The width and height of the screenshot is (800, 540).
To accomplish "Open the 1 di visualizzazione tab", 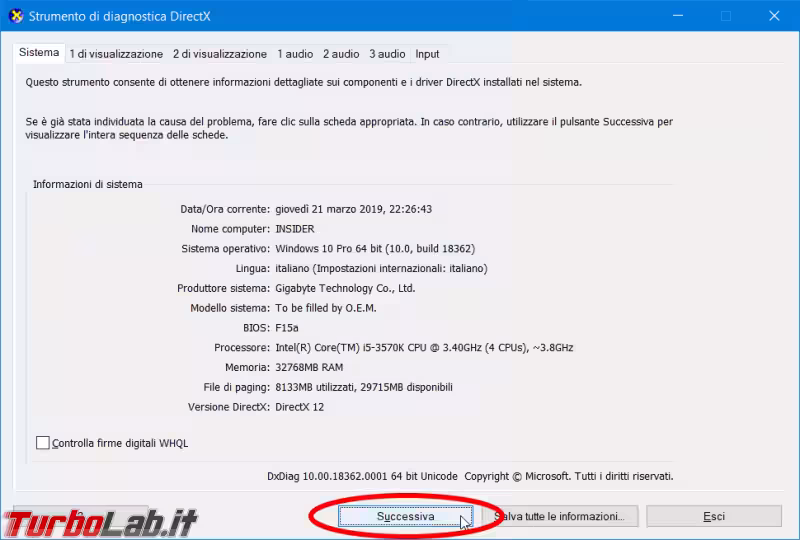I will [116, 54].
